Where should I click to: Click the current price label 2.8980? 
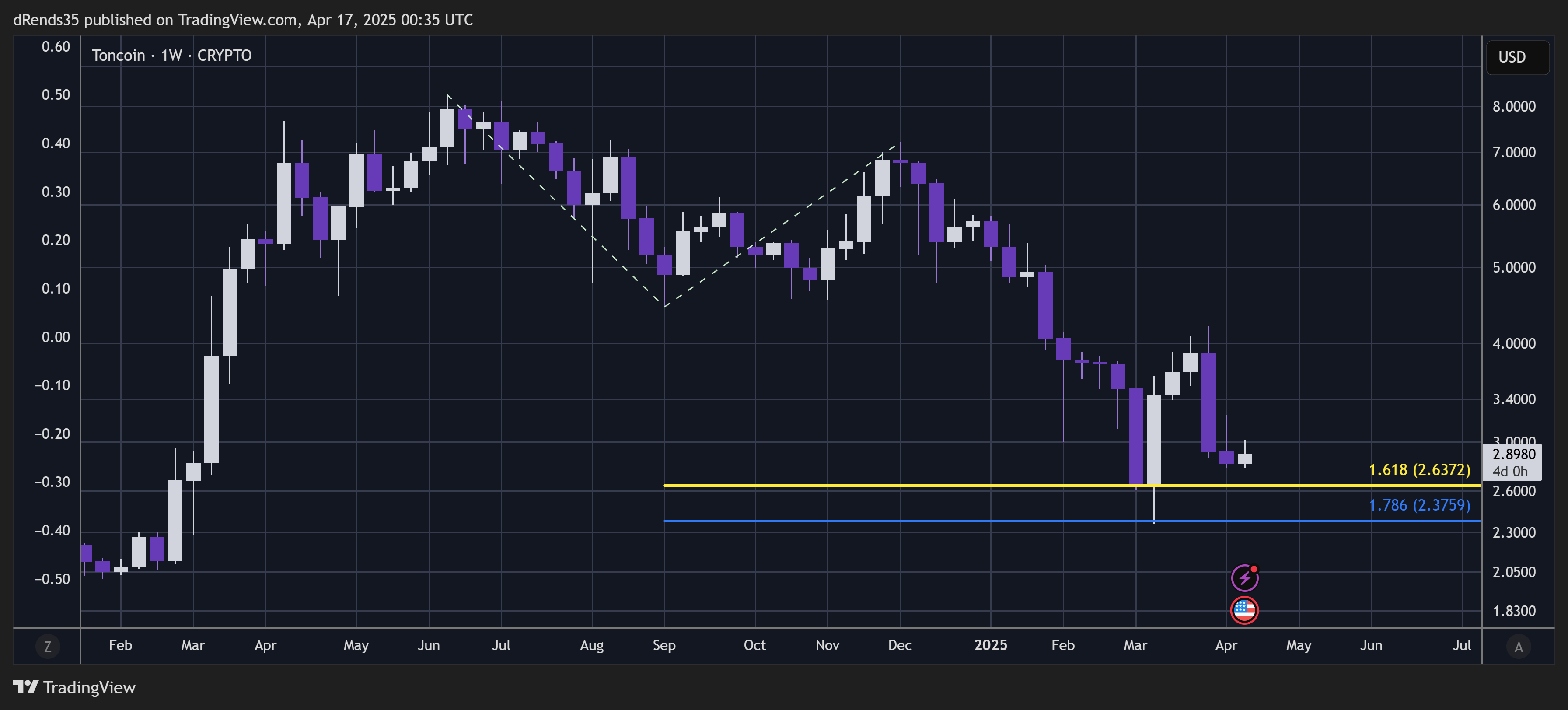pyautogui.click(x=1513, y=454)
